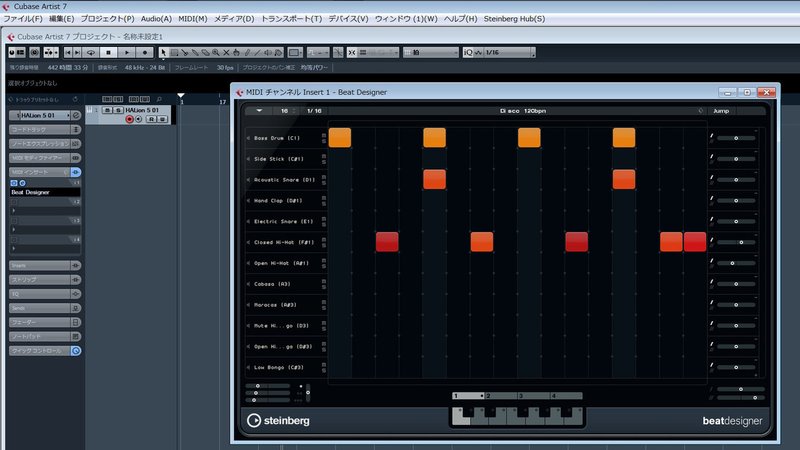Click the 1/16 step resolution field
This screenshot has height=450, width=800.
[x=314, y=111]
